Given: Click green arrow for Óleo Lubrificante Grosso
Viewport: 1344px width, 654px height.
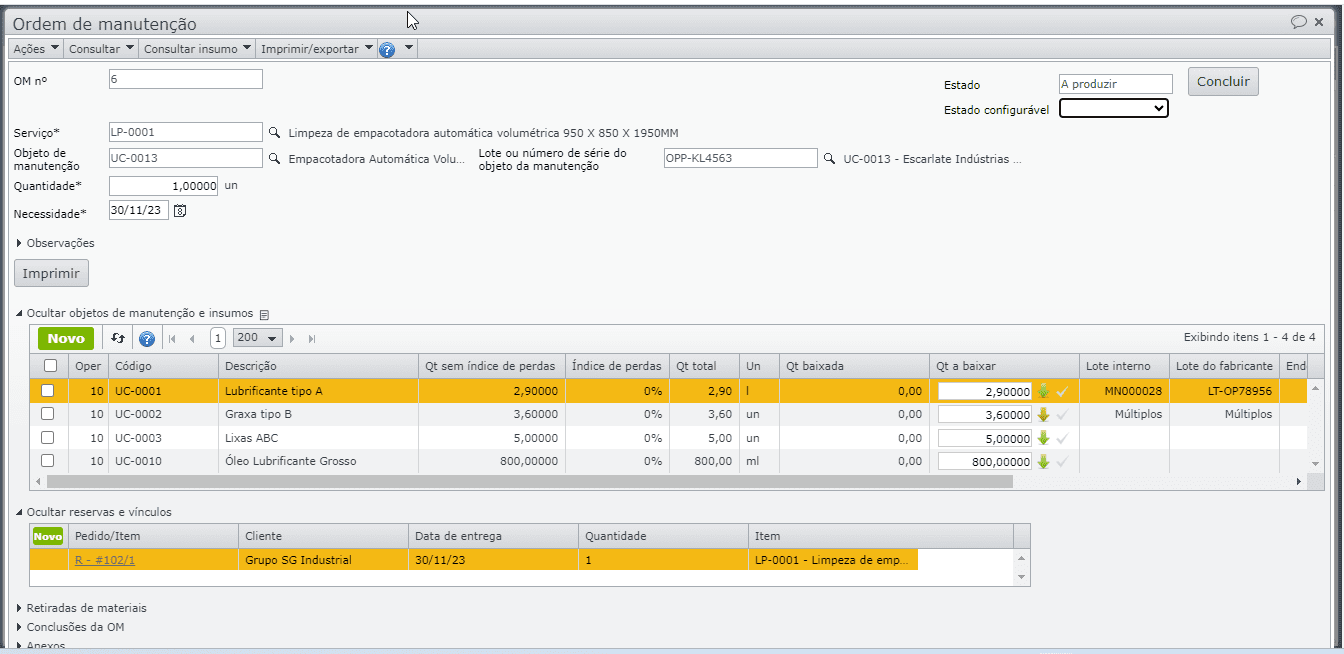Looking at the screenshot, I should point(1044,461).
